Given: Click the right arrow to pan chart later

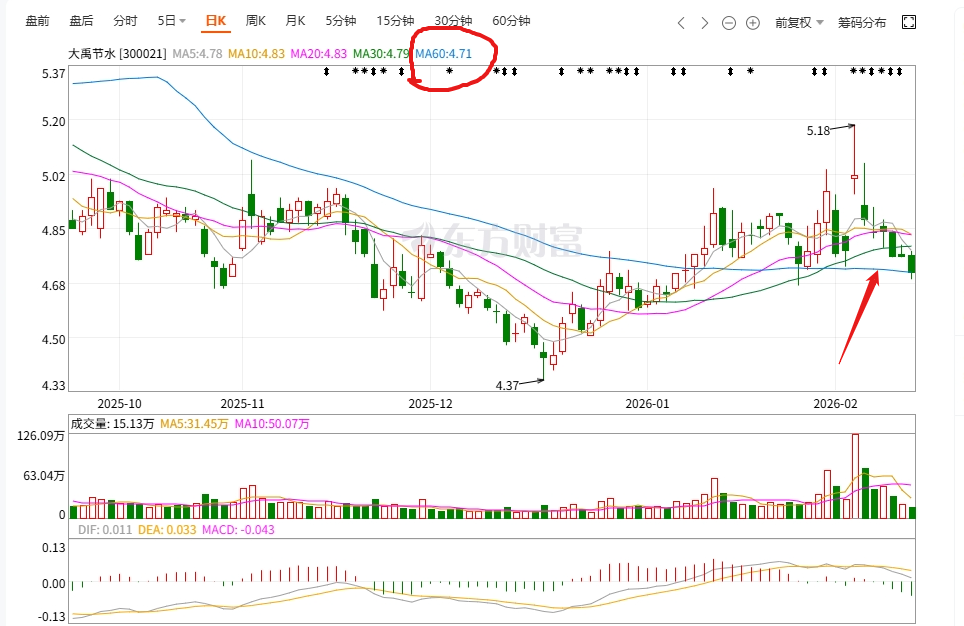Looking at the screenshot, I should point(705,23).
